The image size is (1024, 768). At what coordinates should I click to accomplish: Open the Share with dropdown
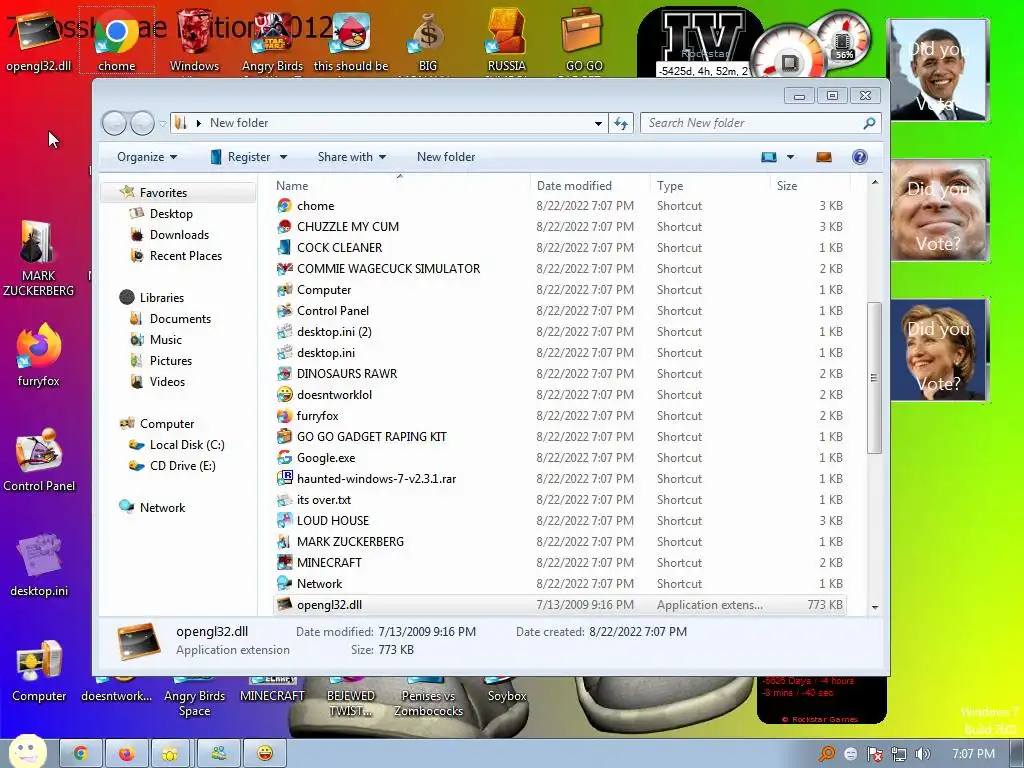tap(352, 157)
